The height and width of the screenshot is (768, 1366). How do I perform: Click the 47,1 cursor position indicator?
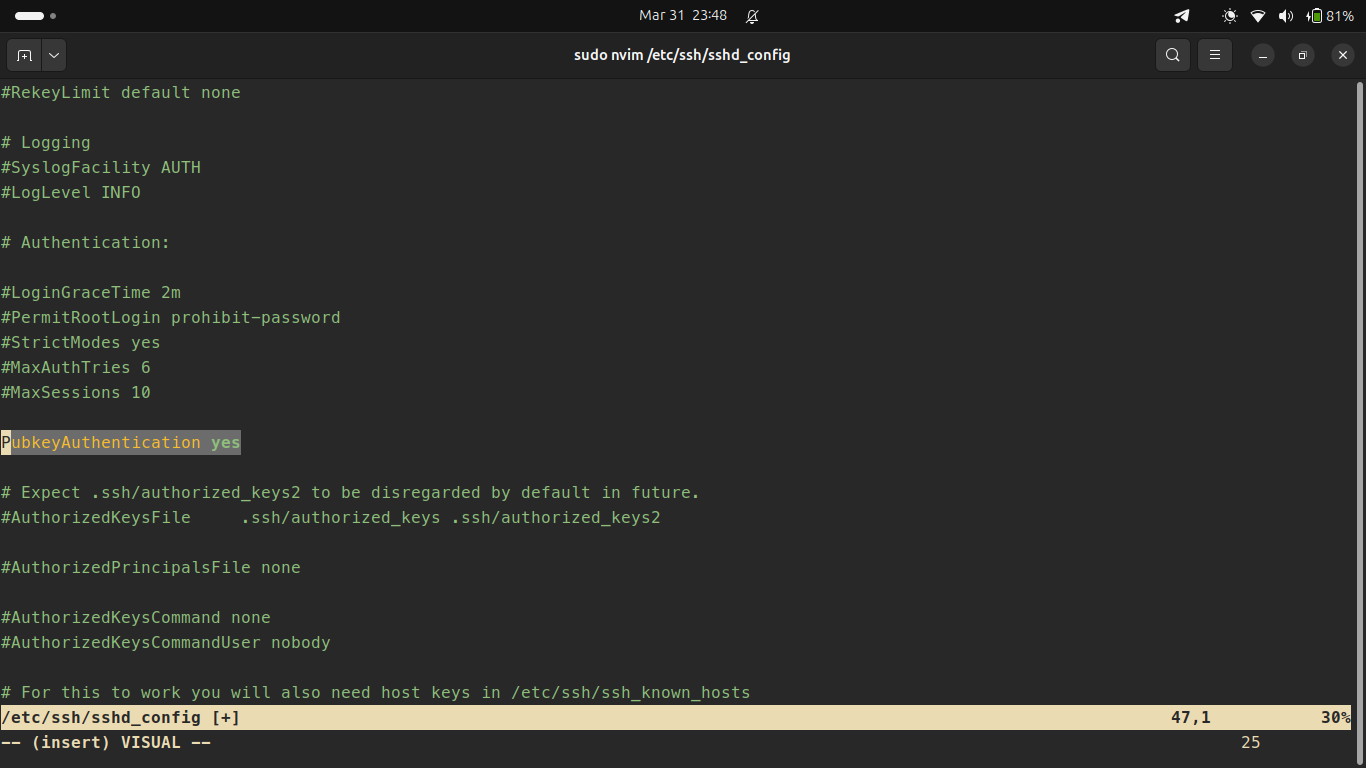(x=1191, y=717)
